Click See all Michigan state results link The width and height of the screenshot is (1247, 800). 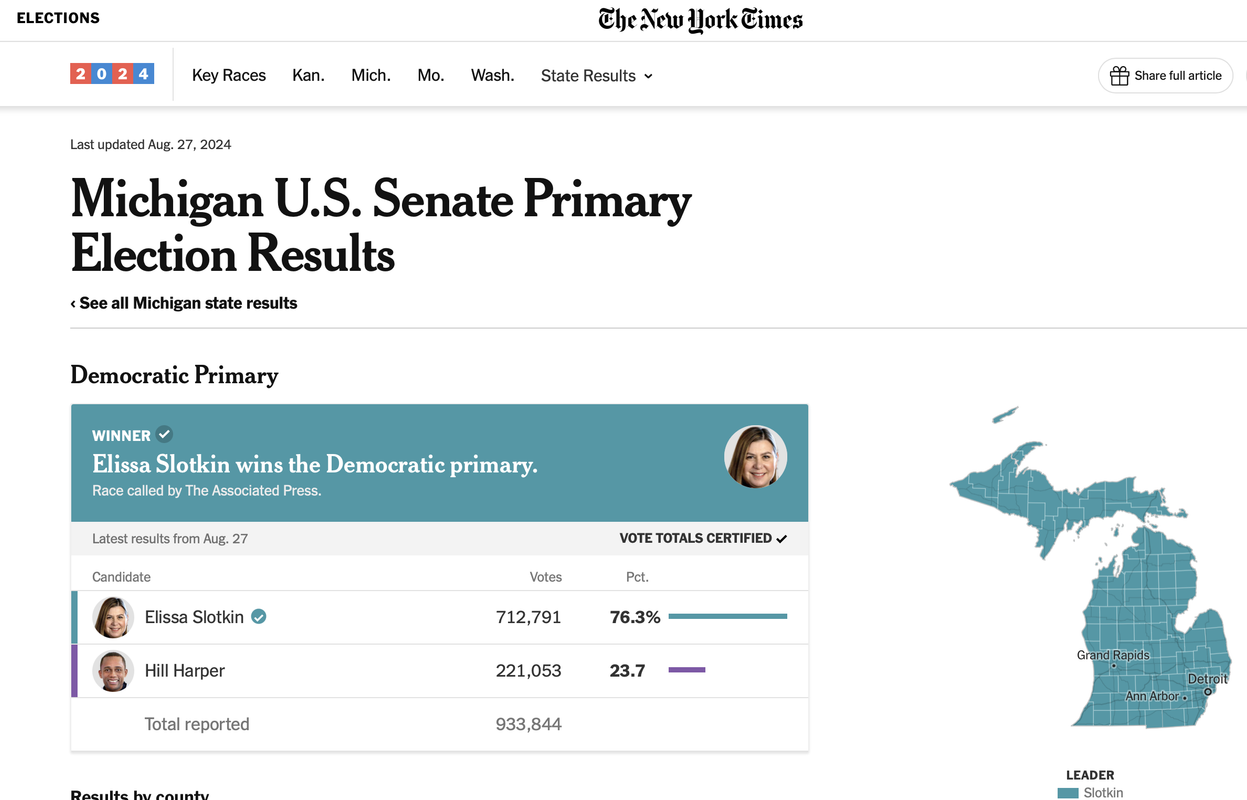[x=184, y=303]
